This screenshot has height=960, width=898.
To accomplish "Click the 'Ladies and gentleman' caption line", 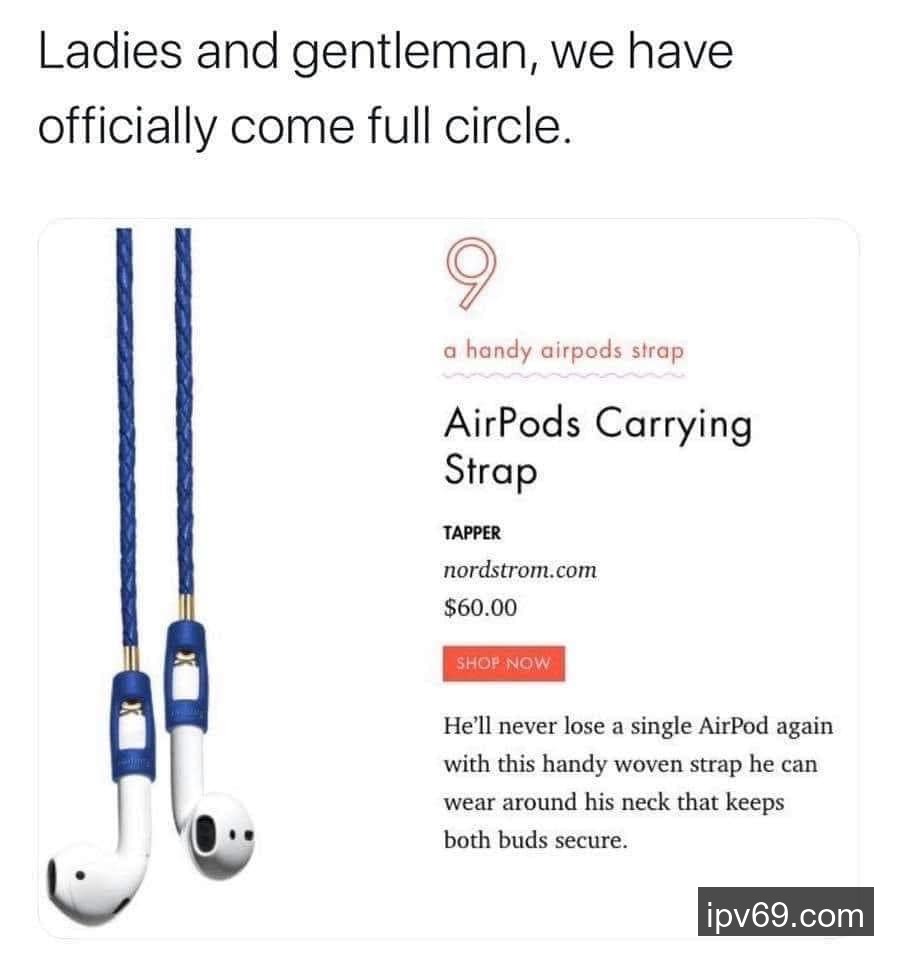I will coord(386,51).
